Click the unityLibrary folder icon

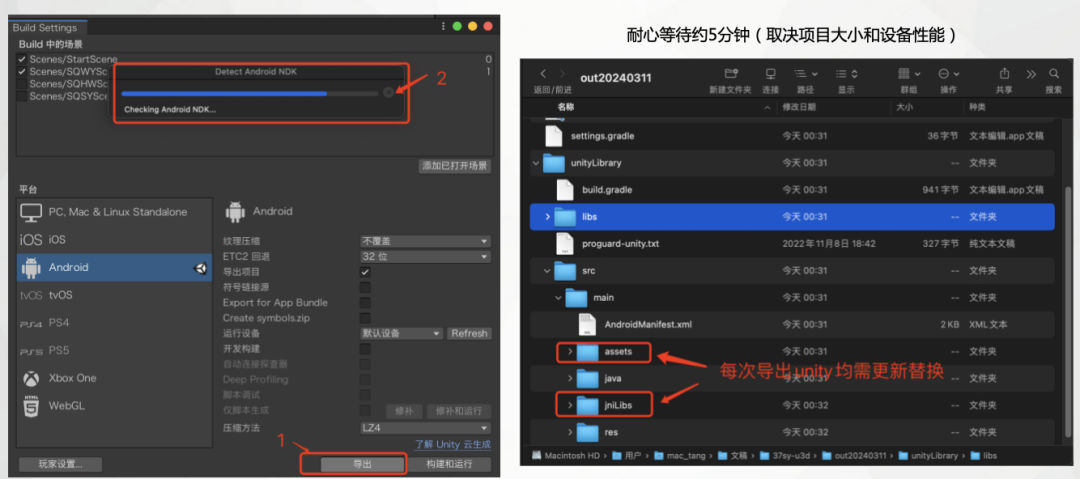coord(554,163)
